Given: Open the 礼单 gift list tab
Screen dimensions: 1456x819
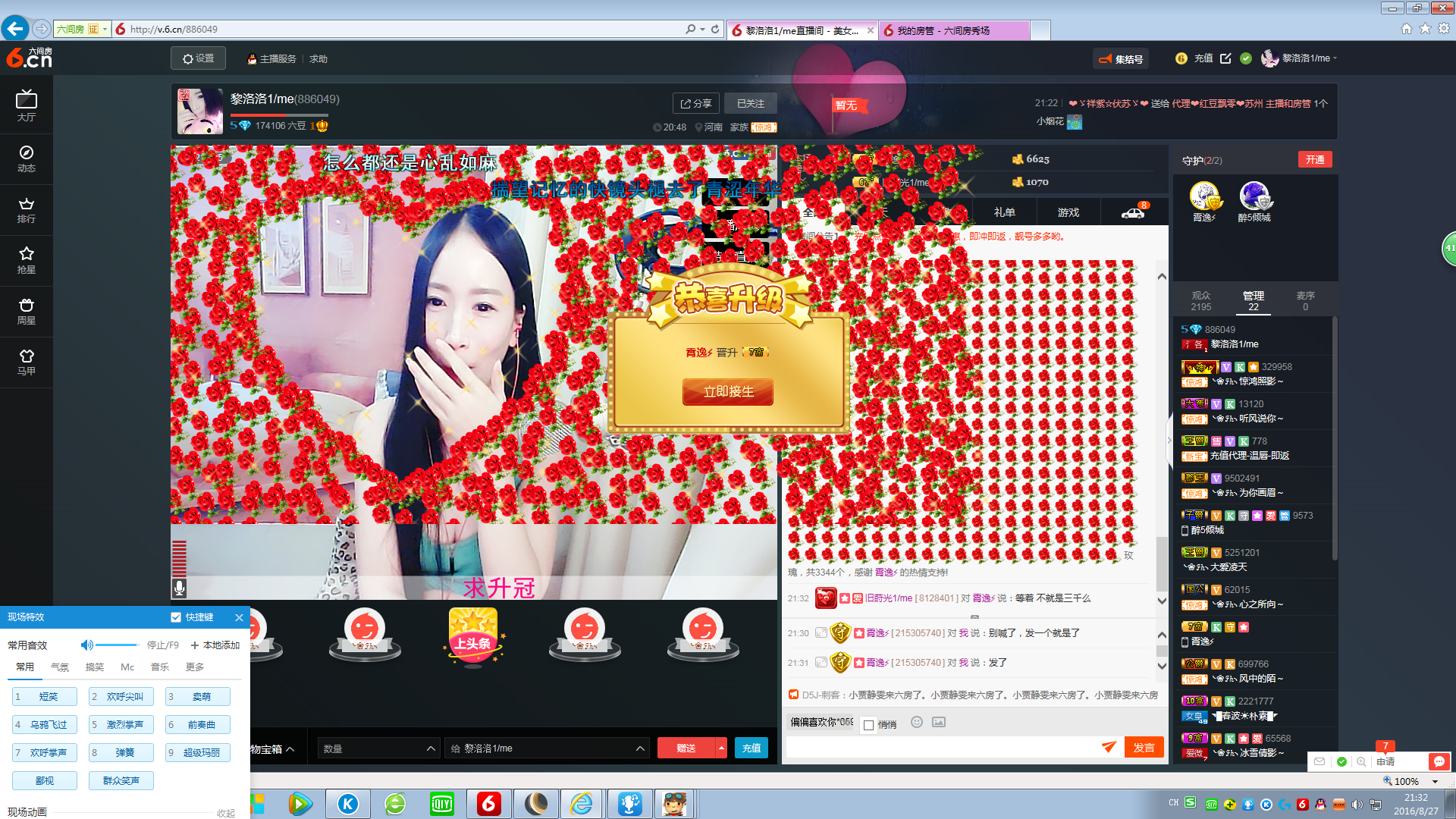Looking at the screenshot, I should pyautogui.click(x=1004, y=212).
